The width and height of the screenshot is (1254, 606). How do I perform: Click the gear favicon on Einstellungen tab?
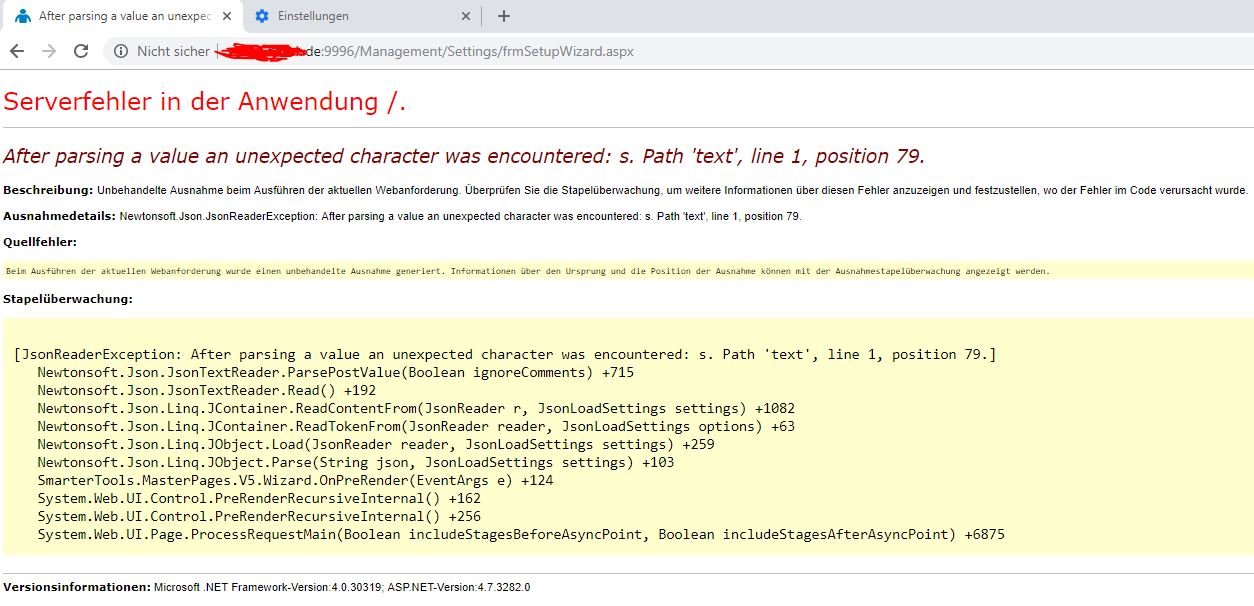262,16
